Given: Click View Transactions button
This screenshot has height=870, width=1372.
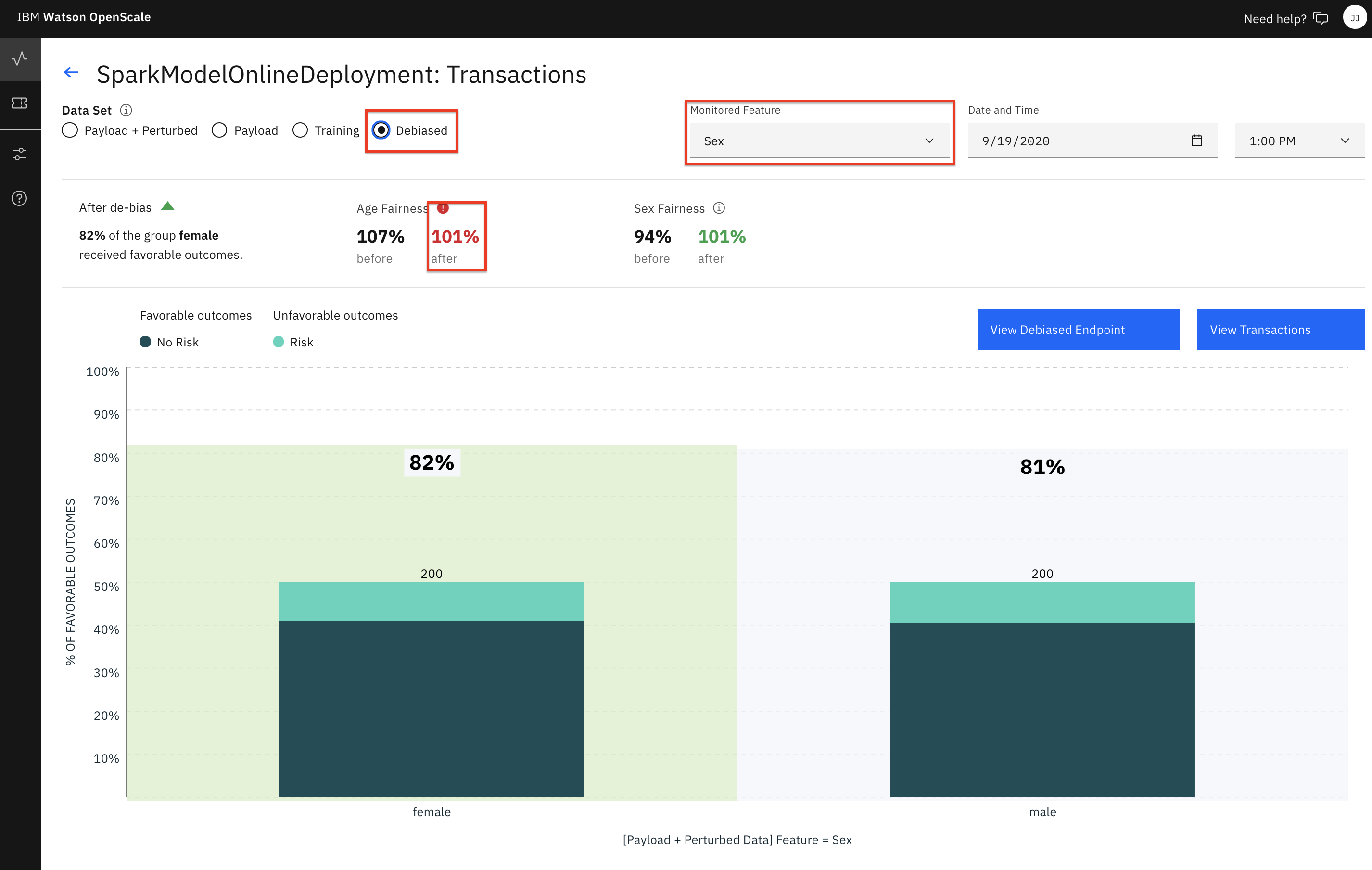Looking at the screenshot, I should point(1280,330).
